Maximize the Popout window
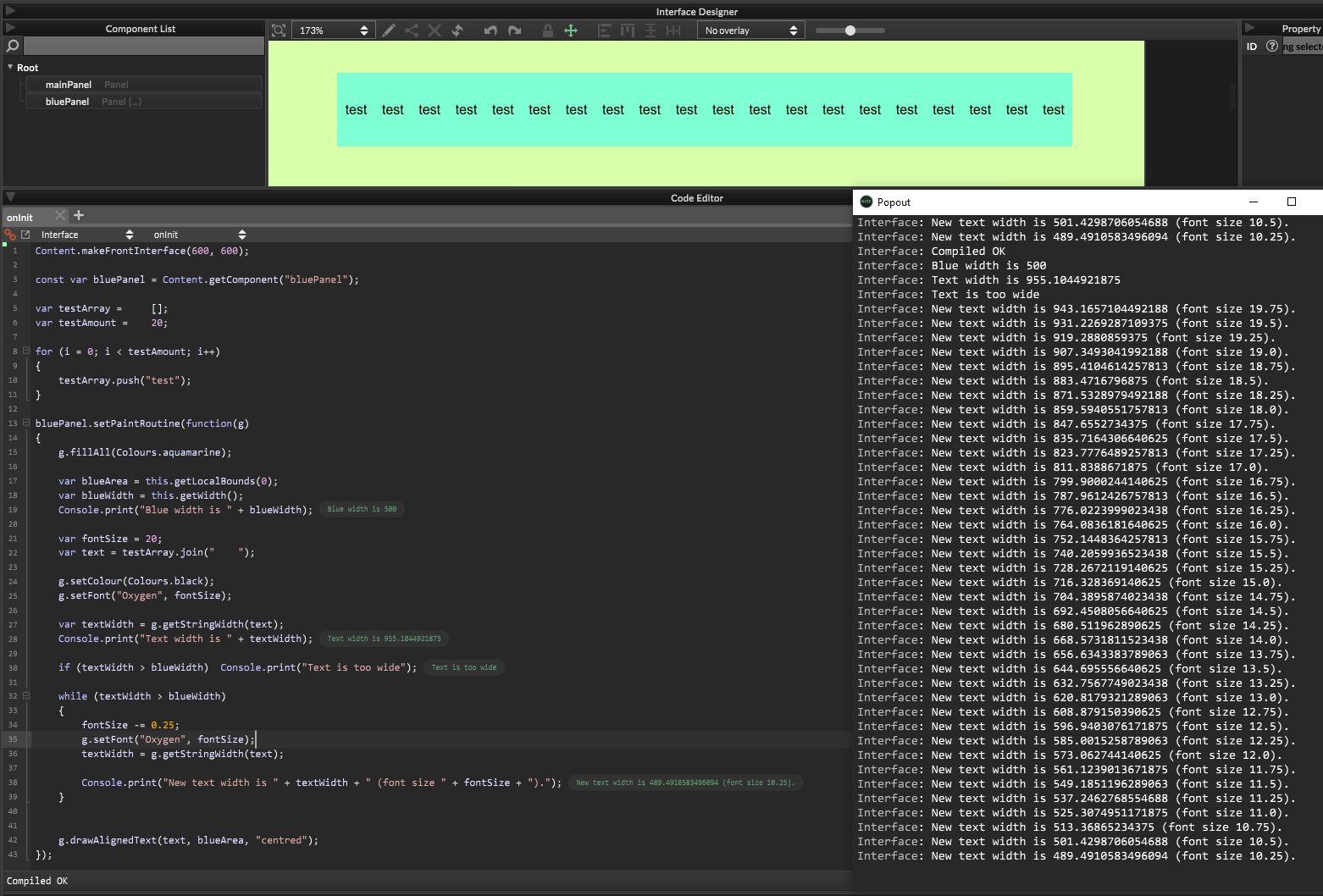Screen dimensions: 1323x896 click(x=1292, y=202)
